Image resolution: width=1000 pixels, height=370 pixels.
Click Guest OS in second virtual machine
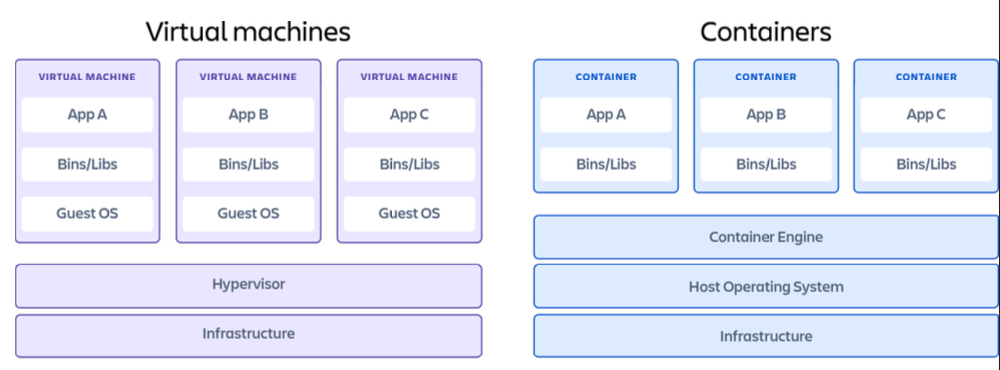coord(249,214)
